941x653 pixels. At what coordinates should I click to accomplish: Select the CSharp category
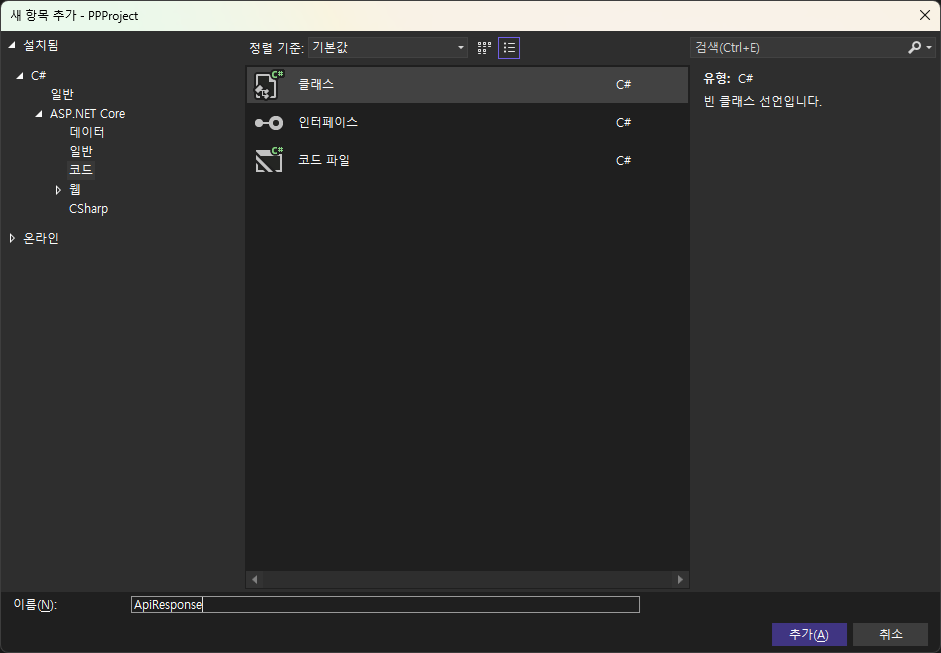click(88, 209)
